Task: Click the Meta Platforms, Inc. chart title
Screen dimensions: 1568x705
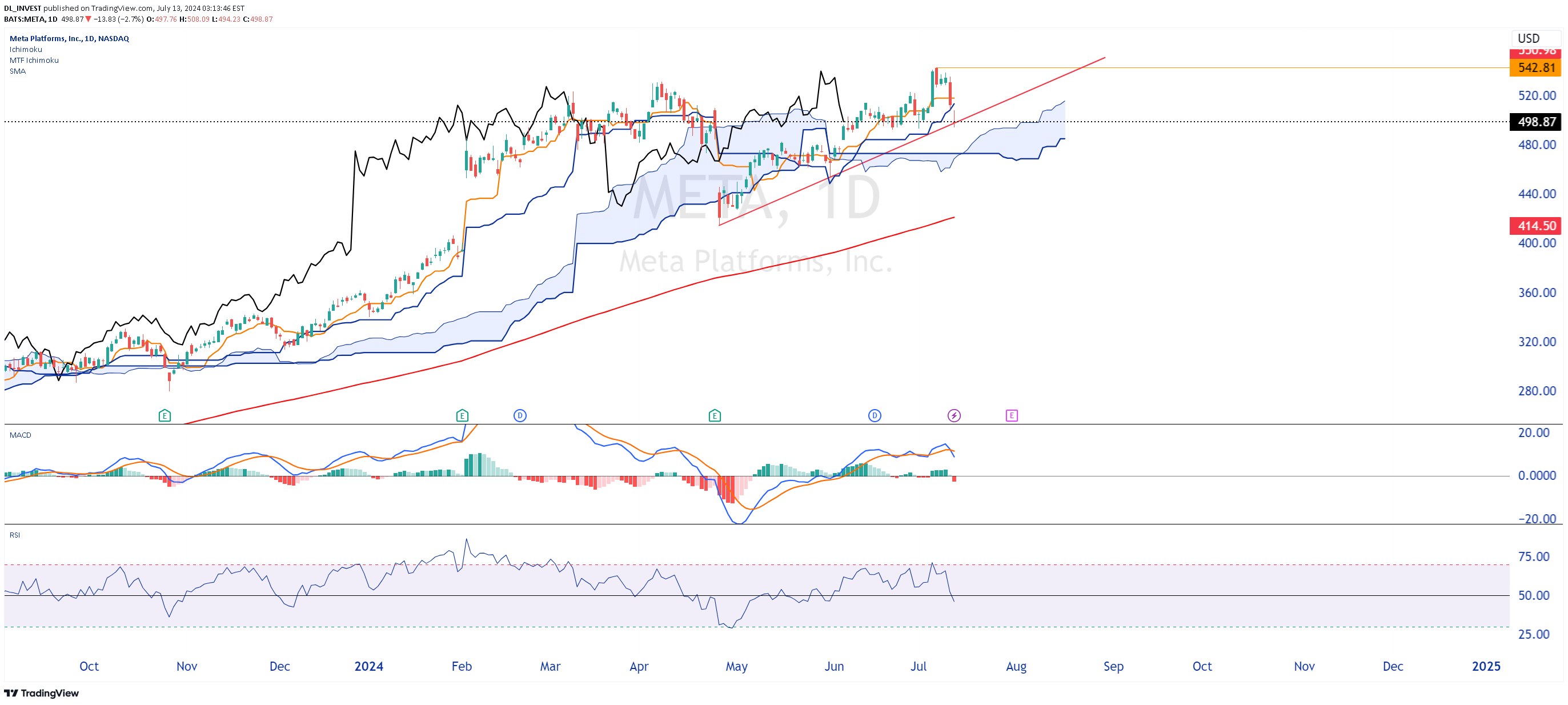Action: (x=69, y=38)
